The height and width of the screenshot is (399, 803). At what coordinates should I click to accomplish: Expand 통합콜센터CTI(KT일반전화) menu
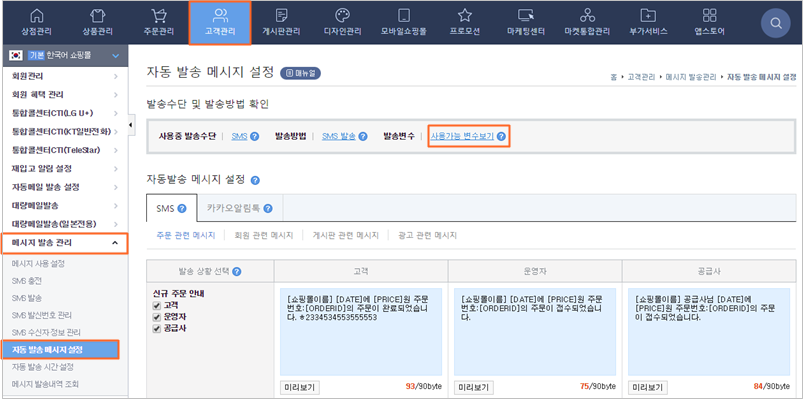[x=65, y=132]
